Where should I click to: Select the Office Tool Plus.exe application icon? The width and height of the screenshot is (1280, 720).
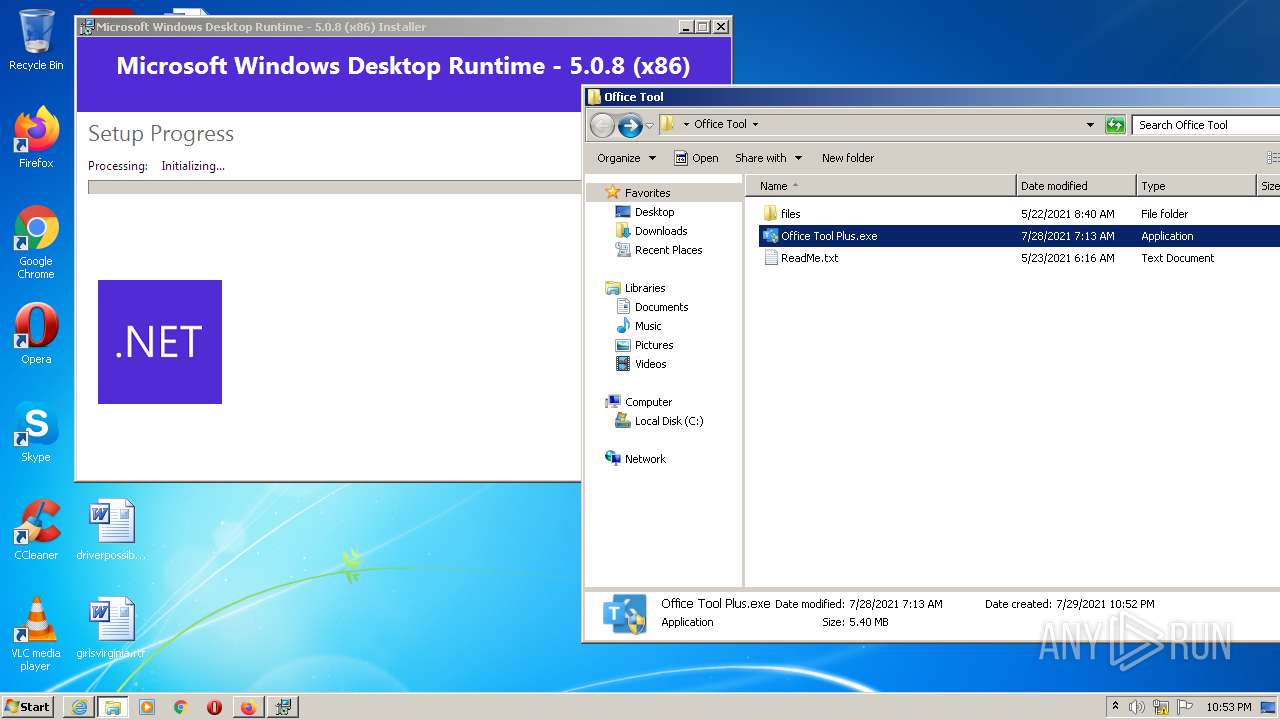pyautogui.click(x=770, y=236)
